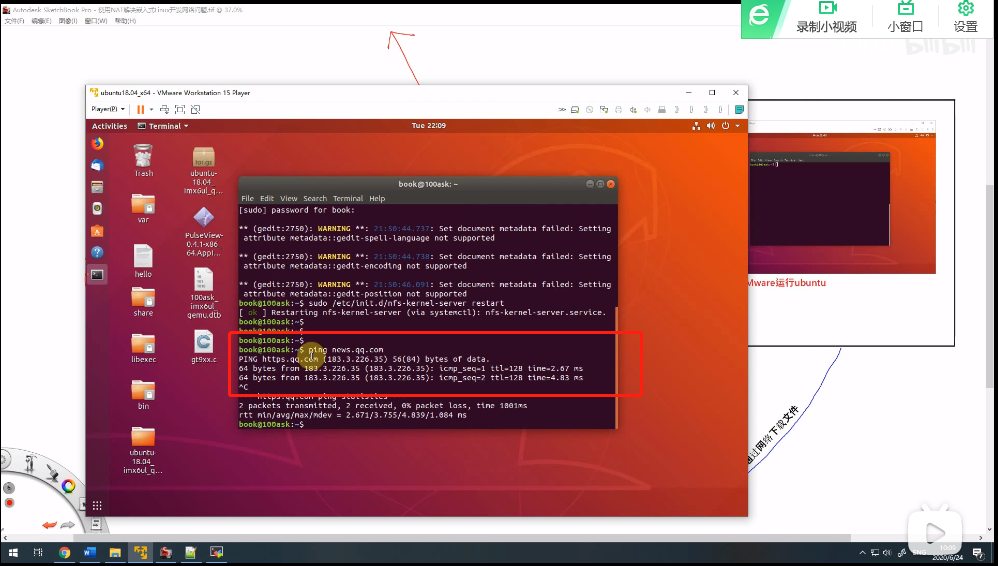
Task: Open the Player(P) dropdown menu
Action: point(108,110)
